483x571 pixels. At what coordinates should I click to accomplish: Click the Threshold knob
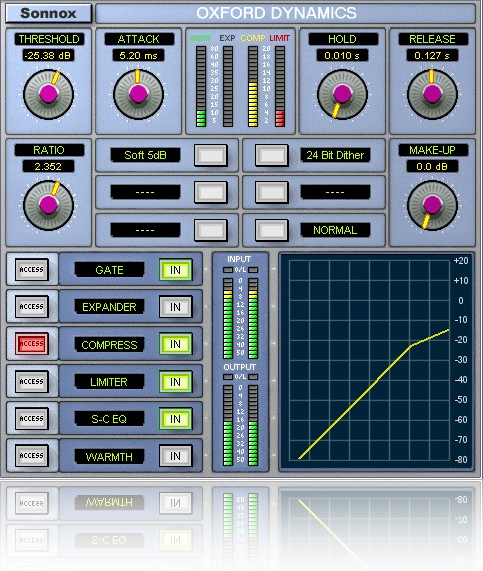48,94
